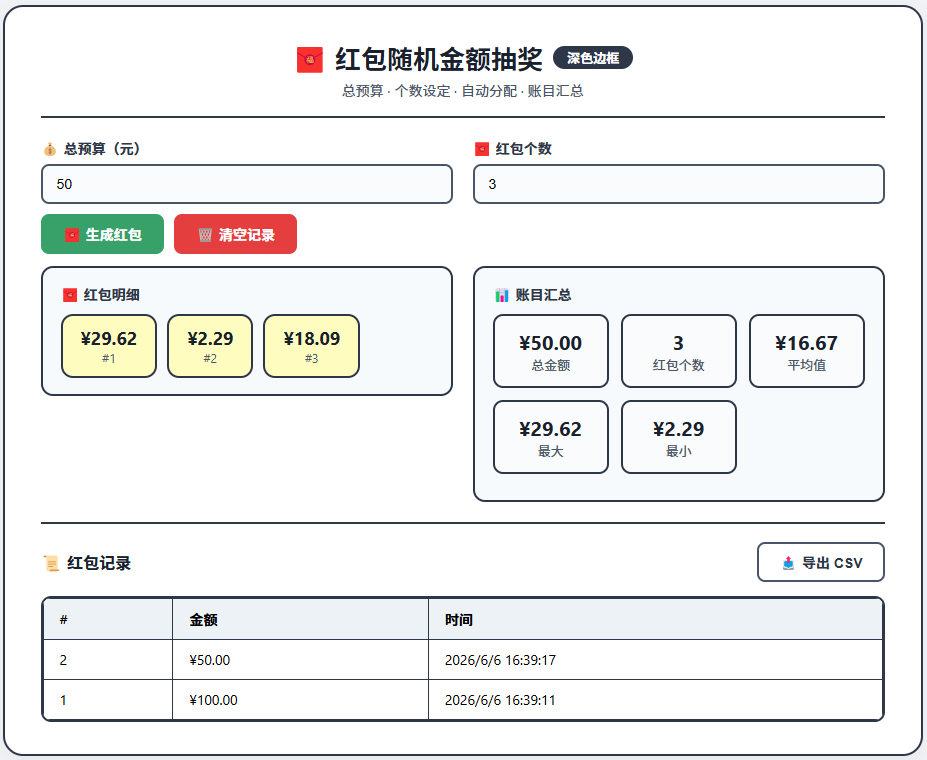
Task: Click the ¥16.67 平均值 summary card
Action: click(x=807, y=351)
